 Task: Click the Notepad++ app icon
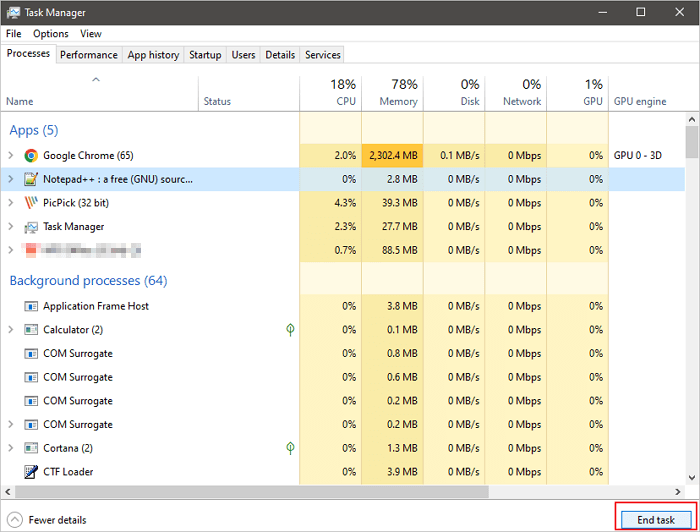pyautogui.click(x=32, y=179)
